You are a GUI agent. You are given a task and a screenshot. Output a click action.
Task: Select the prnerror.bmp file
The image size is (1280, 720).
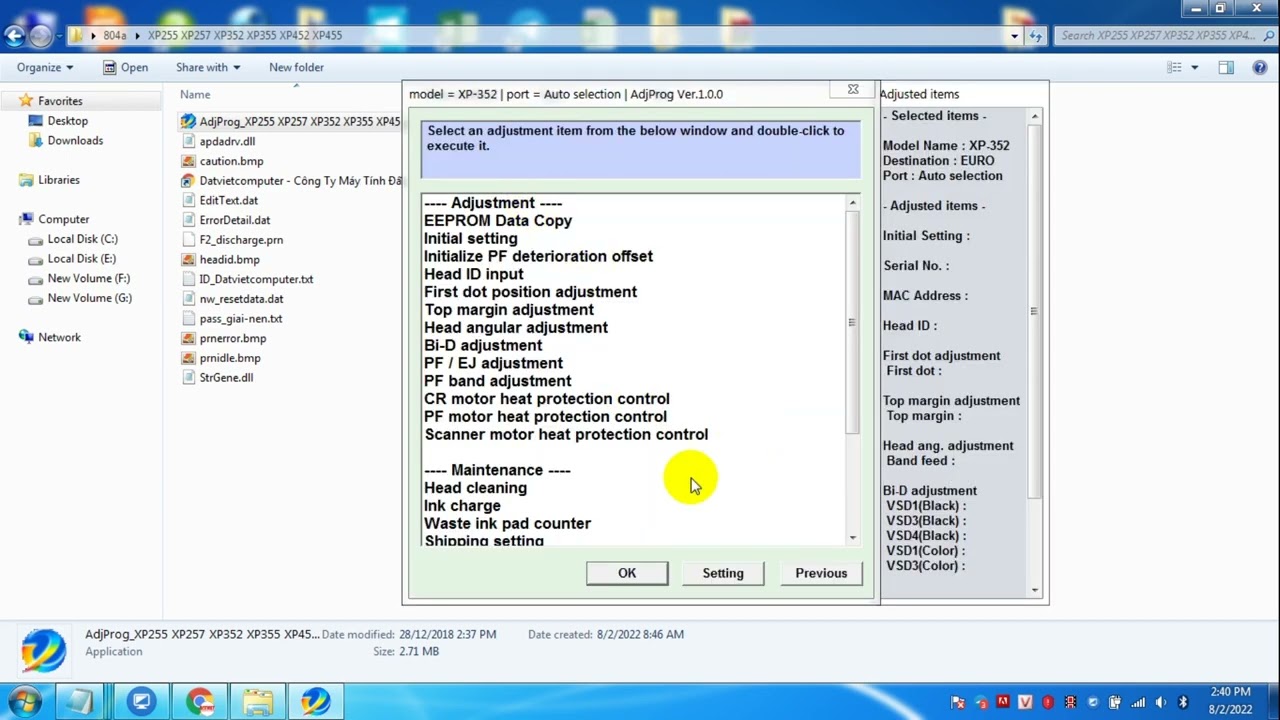(x=232, y=338)
